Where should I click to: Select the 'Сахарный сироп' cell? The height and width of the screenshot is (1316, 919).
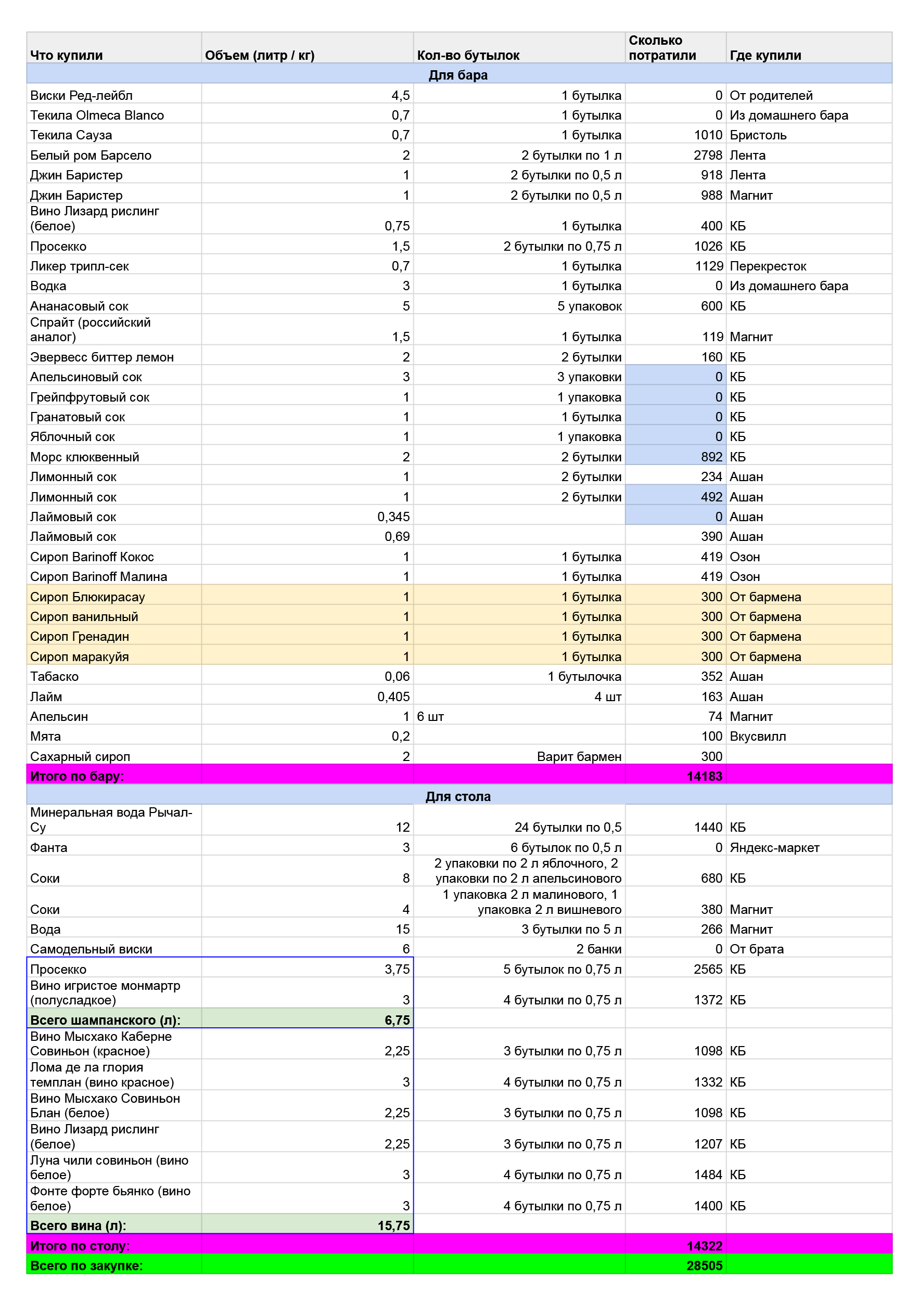(x=114, y=755)
